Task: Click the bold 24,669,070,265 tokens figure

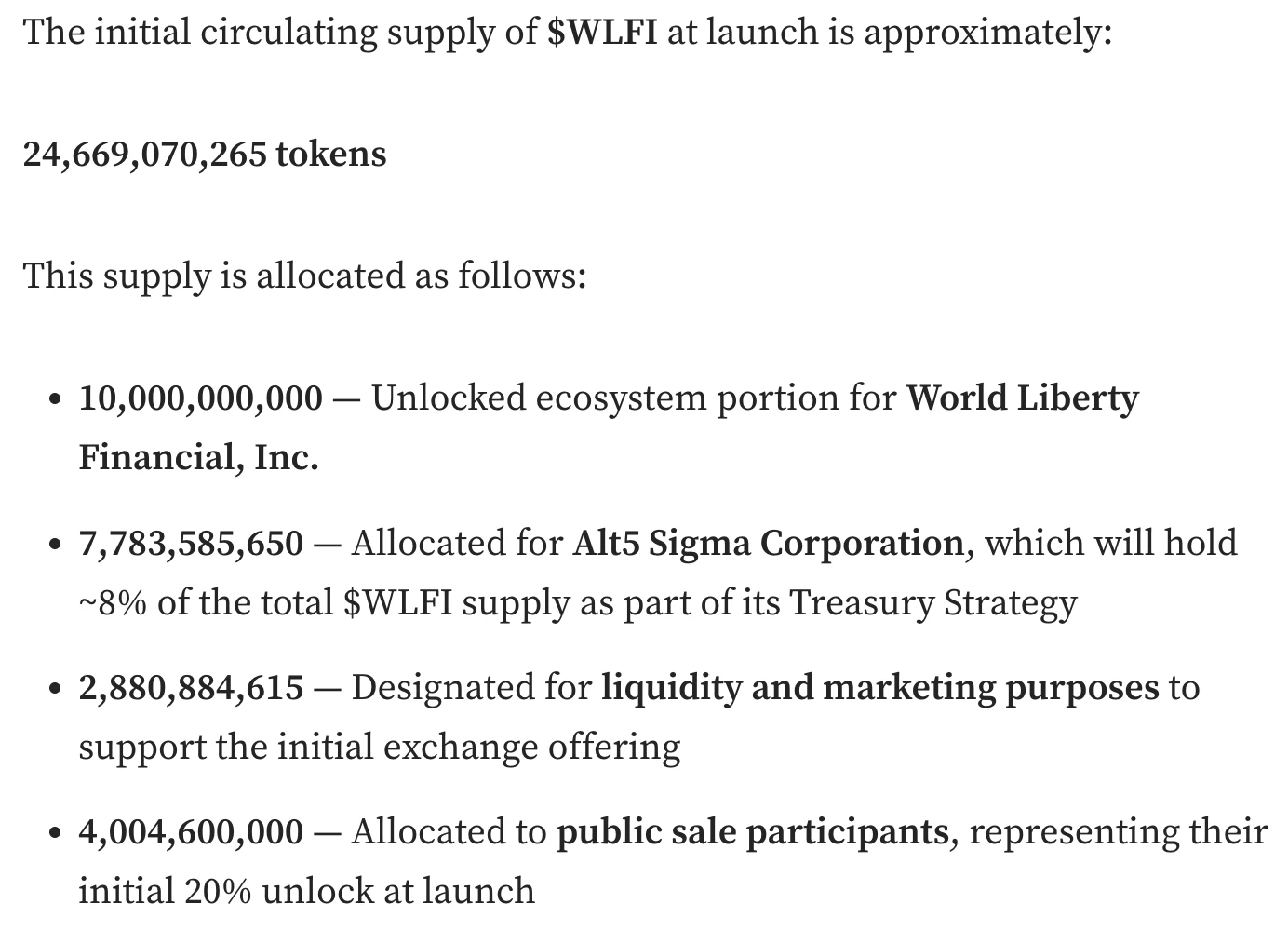Action: coord(205,154)
